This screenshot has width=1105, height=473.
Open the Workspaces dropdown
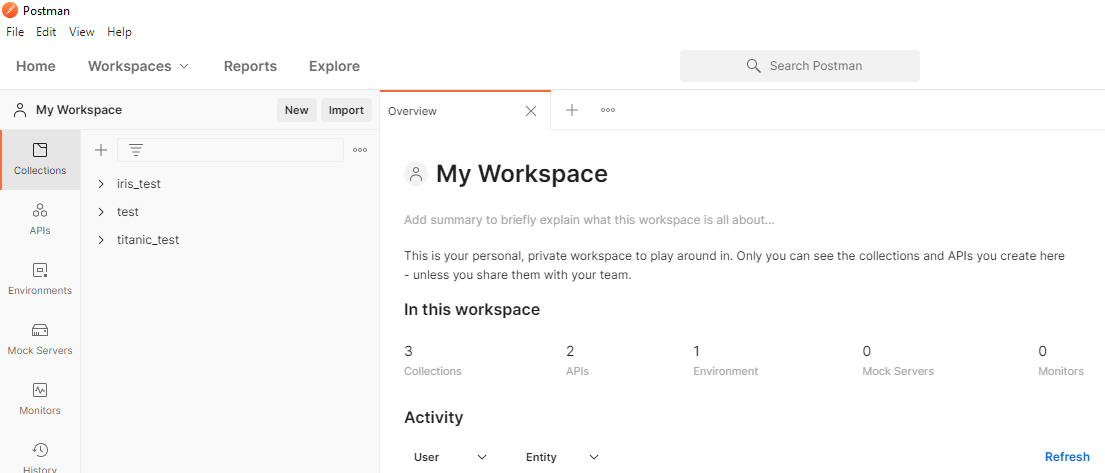(138, 66)
